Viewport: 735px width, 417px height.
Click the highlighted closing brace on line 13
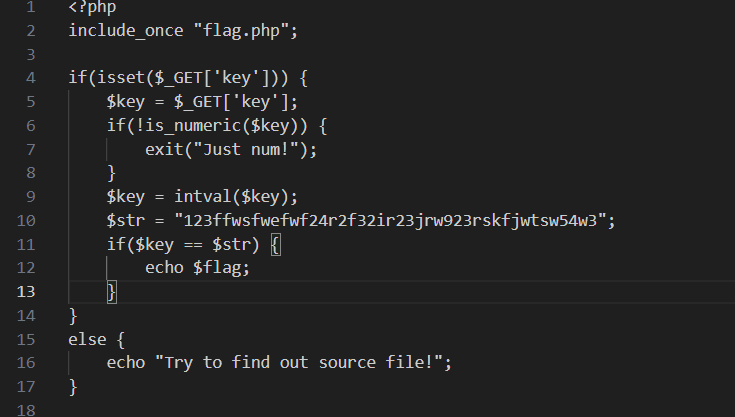click(112, 292)
